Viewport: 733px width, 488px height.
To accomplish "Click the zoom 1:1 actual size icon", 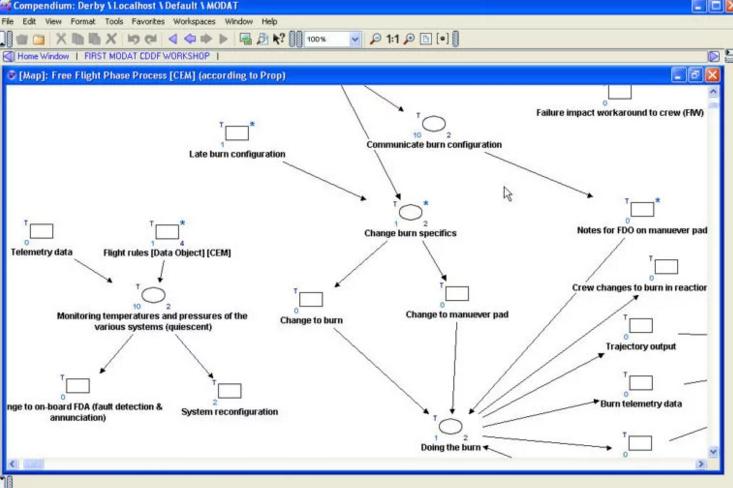I will tap(393, 38).
